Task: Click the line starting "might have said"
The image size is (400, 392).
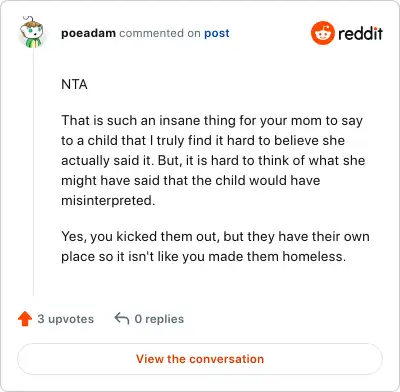Action: click(191, 180)
